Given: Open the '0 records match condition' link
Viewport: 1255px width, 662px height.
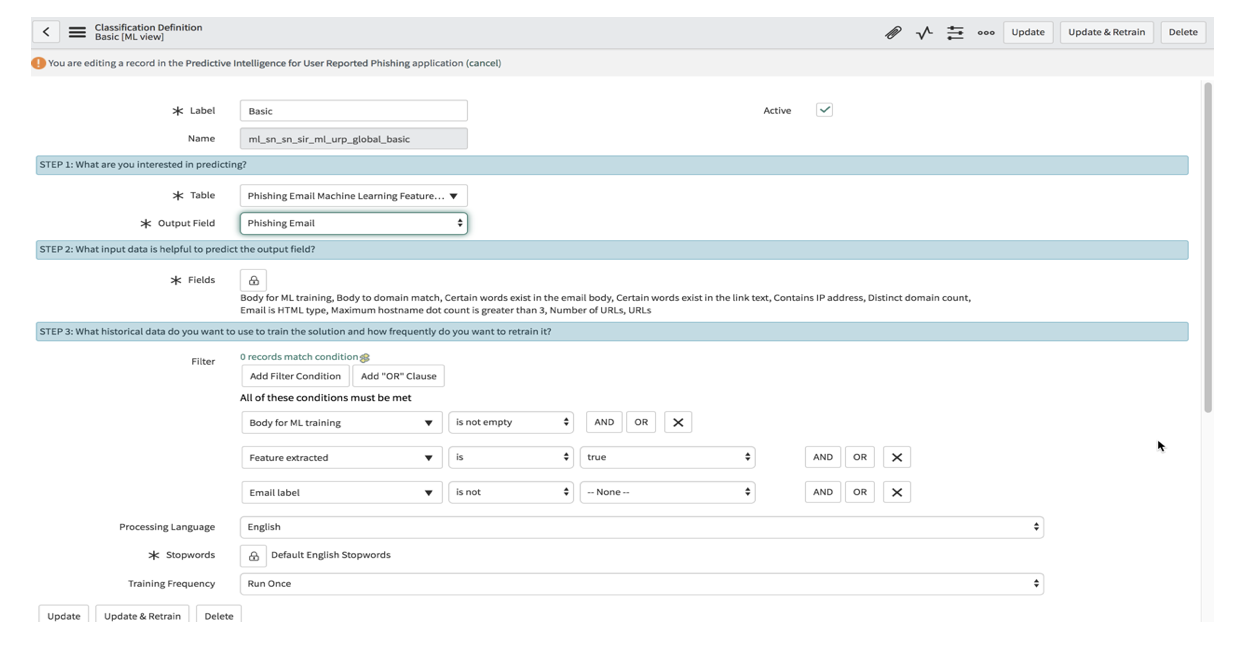Looking at the screenshot, I should (x=299, y=357).
